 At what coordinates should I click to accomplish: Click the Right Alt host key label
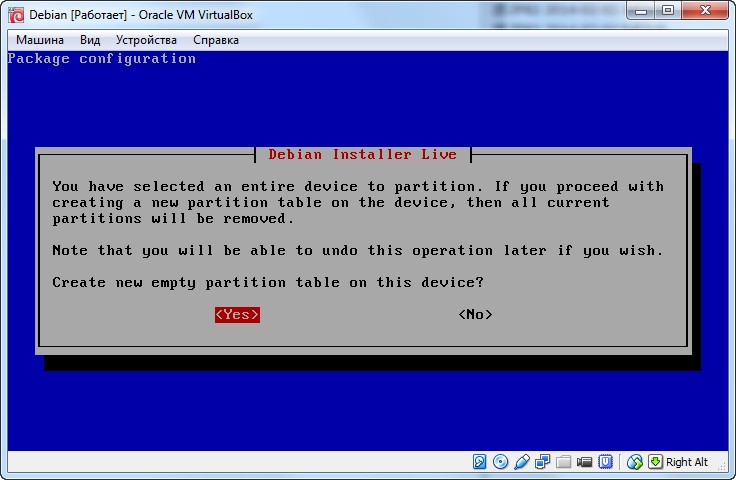[x=687, y=462]
